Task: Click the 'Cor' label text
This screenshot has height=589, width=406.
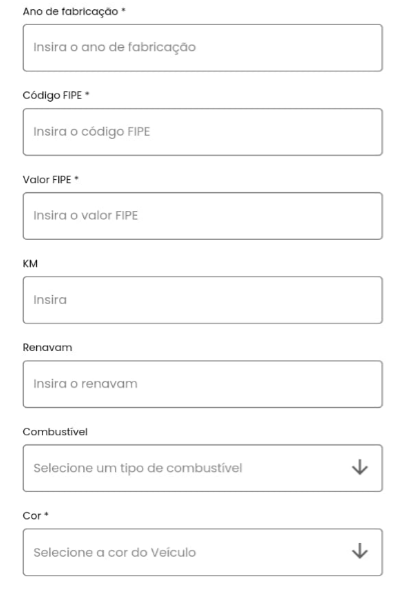Action: [x=32, y=516]
